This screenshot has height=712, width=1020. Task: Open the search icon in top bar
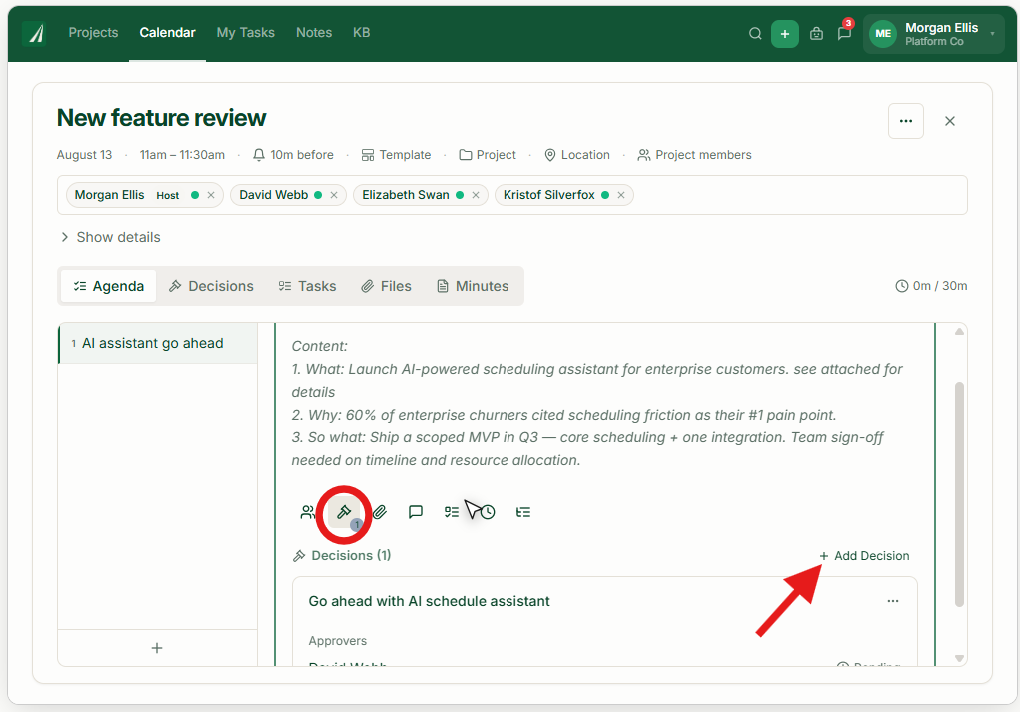pyautogui.click(x=755, y=33)
